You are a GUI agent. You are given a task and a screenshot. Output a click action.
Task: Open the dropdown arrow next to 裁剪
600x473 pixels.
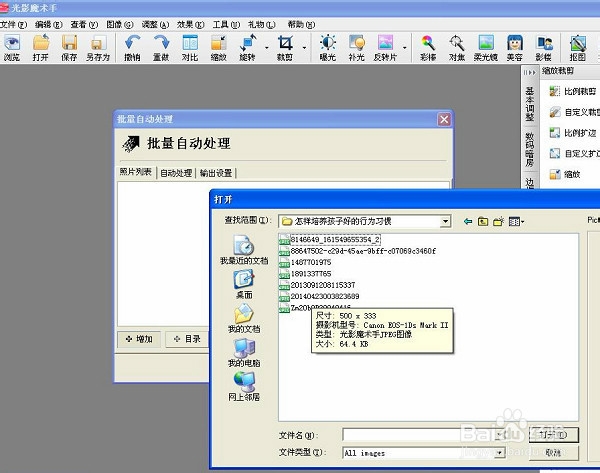click(304, 48)
